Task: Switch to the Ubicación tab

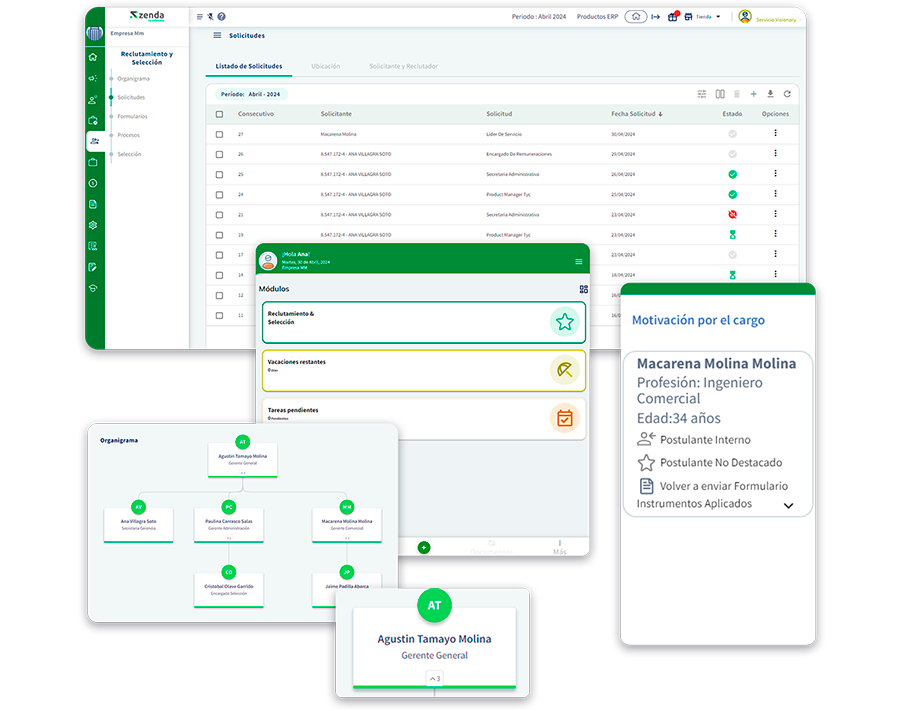Action: [x=325, y=66]
